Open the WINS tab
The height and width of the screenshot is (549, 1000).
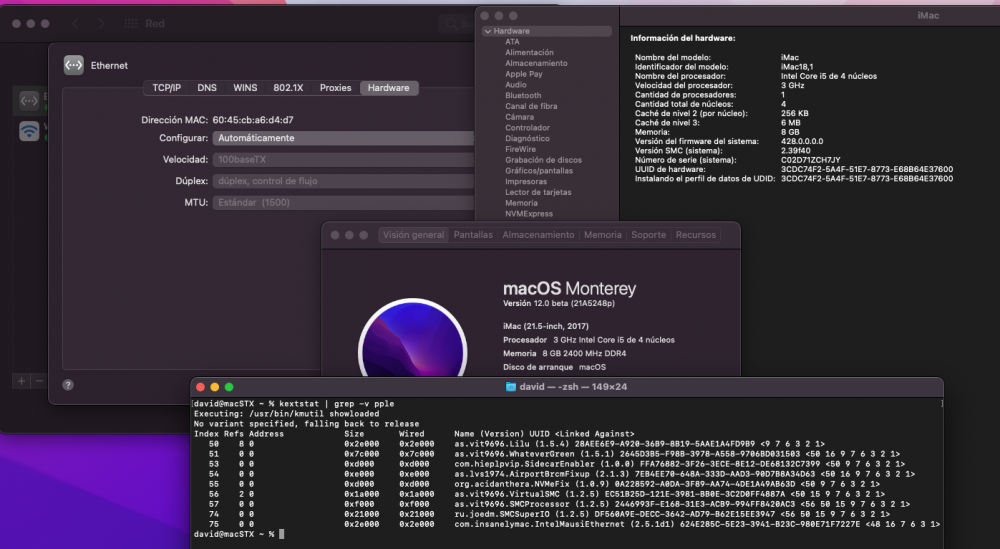click(x=245, y=88)
